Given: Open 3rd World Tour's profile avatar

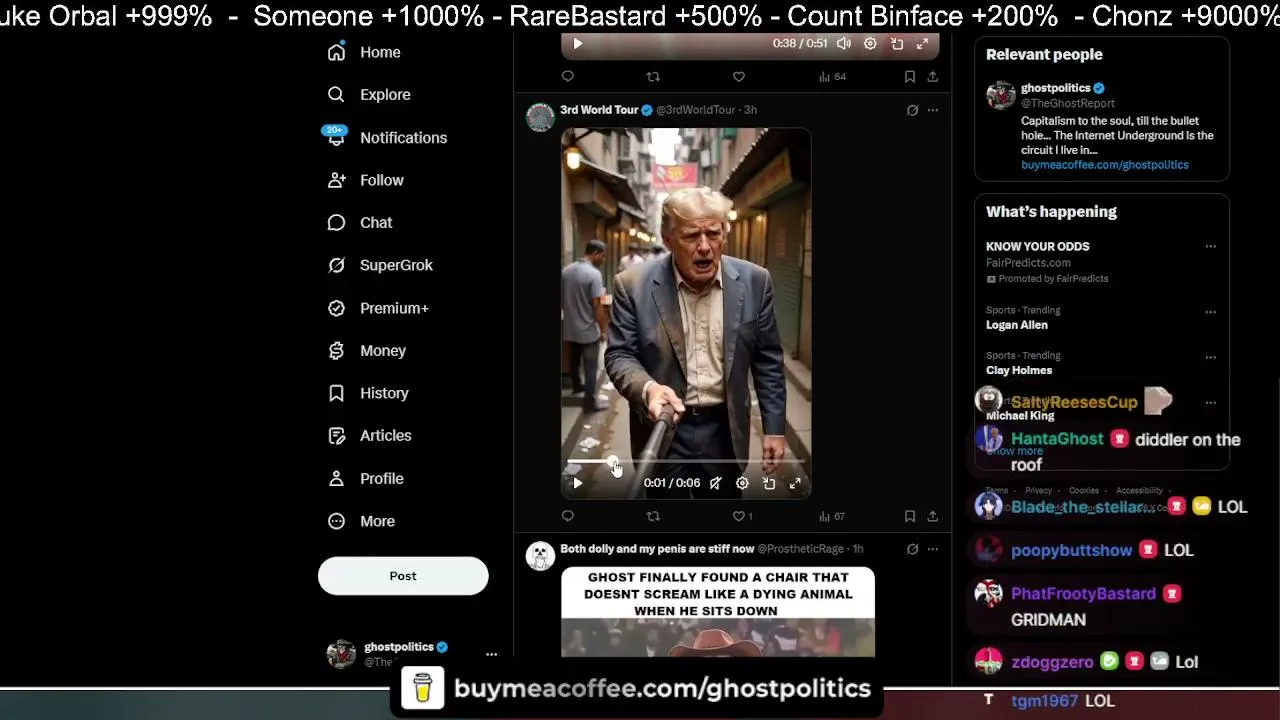Looking at the screenshot, I should [x=540, y=117].
